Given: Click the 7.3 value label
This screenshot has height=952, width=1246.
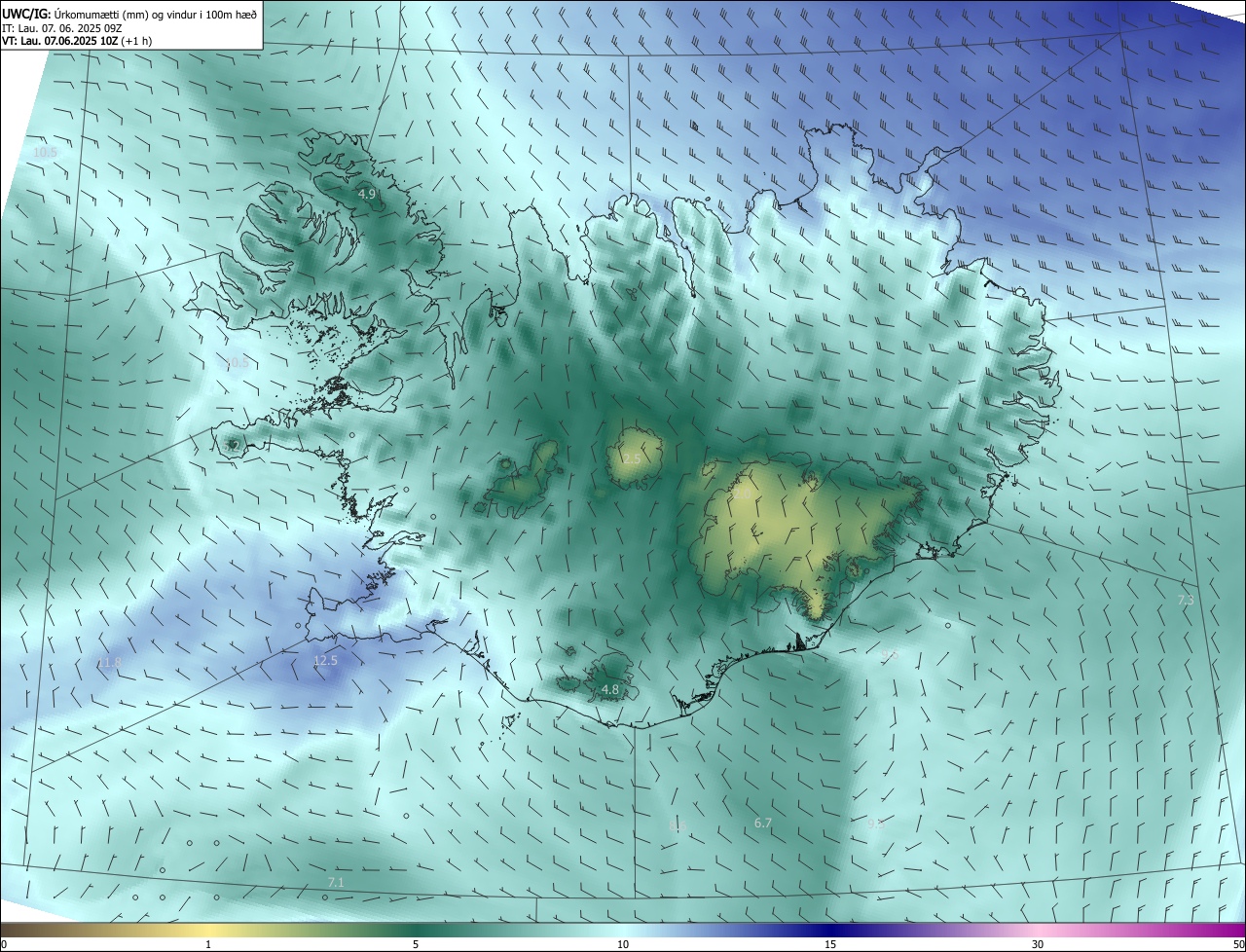Looking at the screenshot, I should [1186, 601].
